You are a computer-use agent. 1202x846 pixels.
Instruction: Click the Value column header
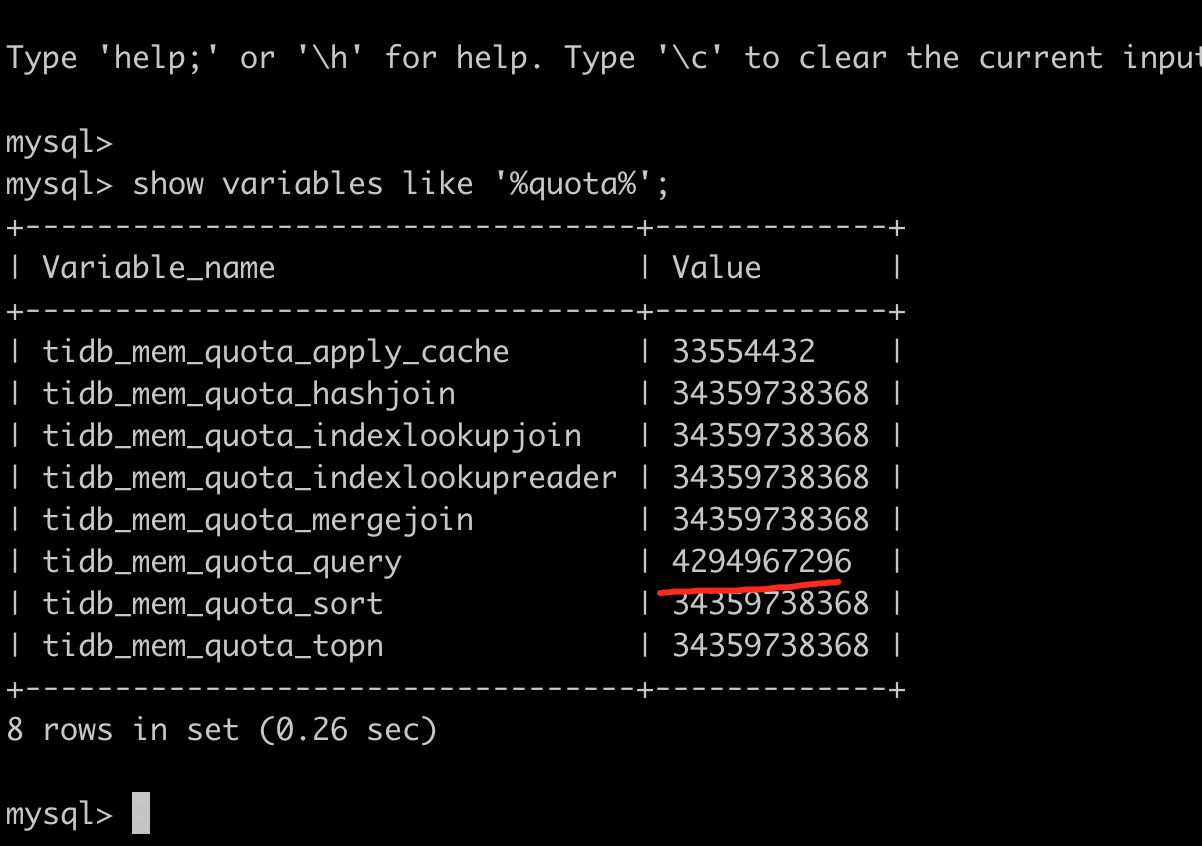(x=716, y=268)
